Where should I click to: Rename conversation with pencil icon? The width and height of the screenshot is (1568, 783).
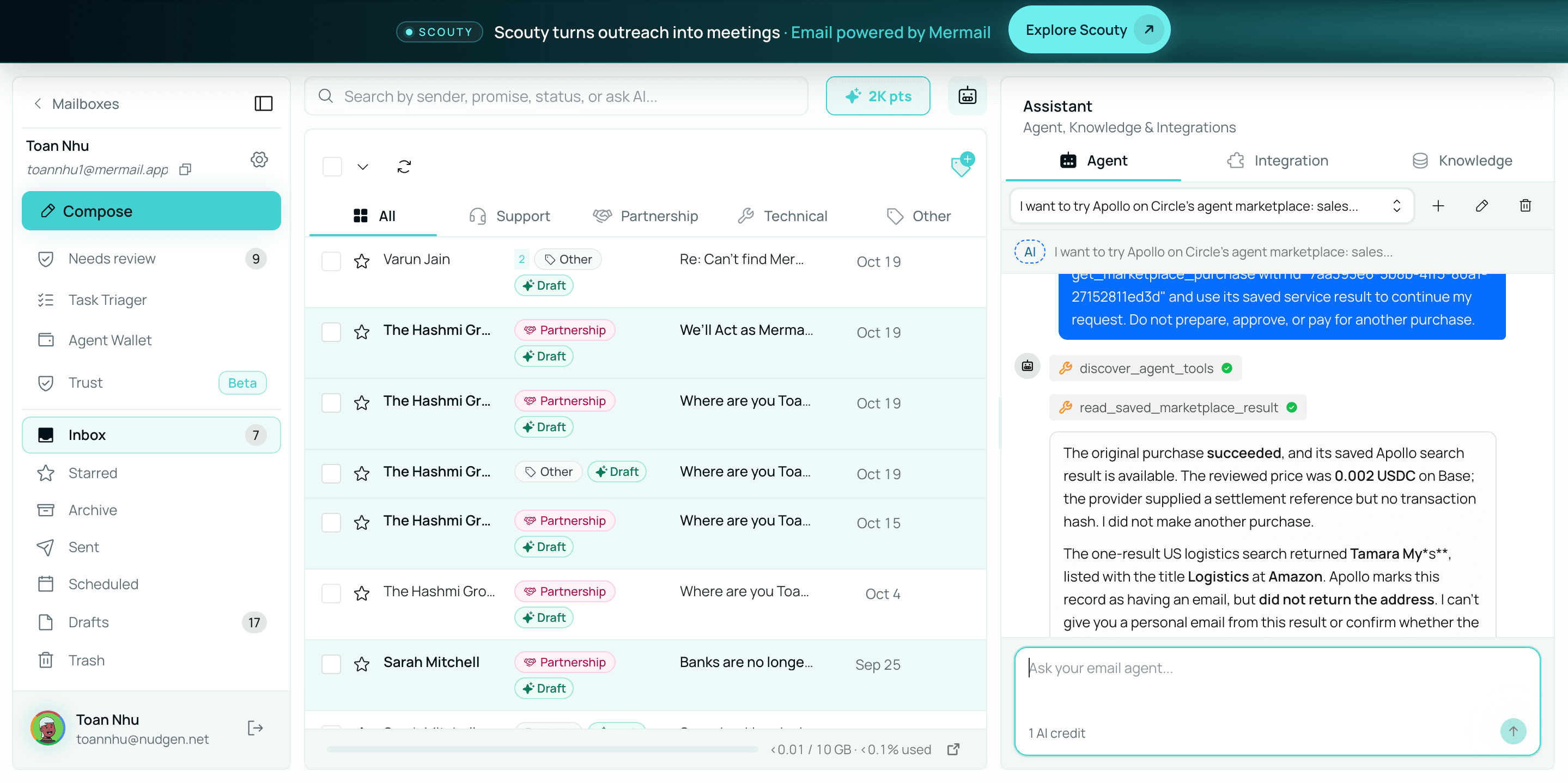tap(1481, 206)
